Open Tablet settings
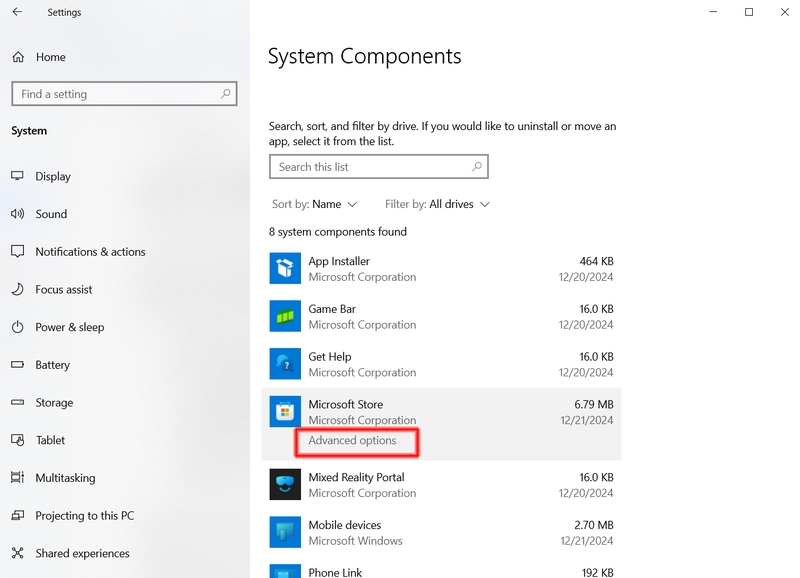 tap(50, 440)
